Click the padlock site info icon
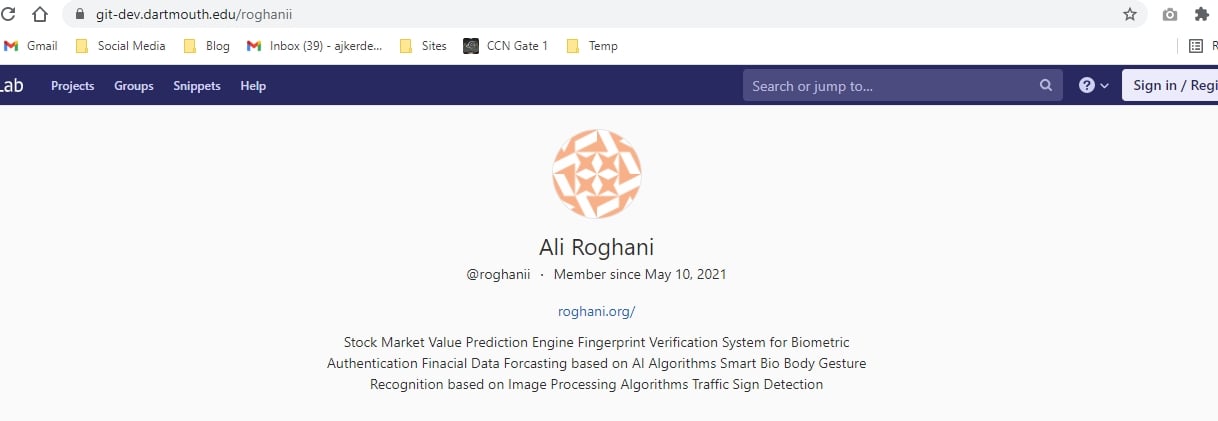The width and height of the screenshot is (1218, 421). 81,16
